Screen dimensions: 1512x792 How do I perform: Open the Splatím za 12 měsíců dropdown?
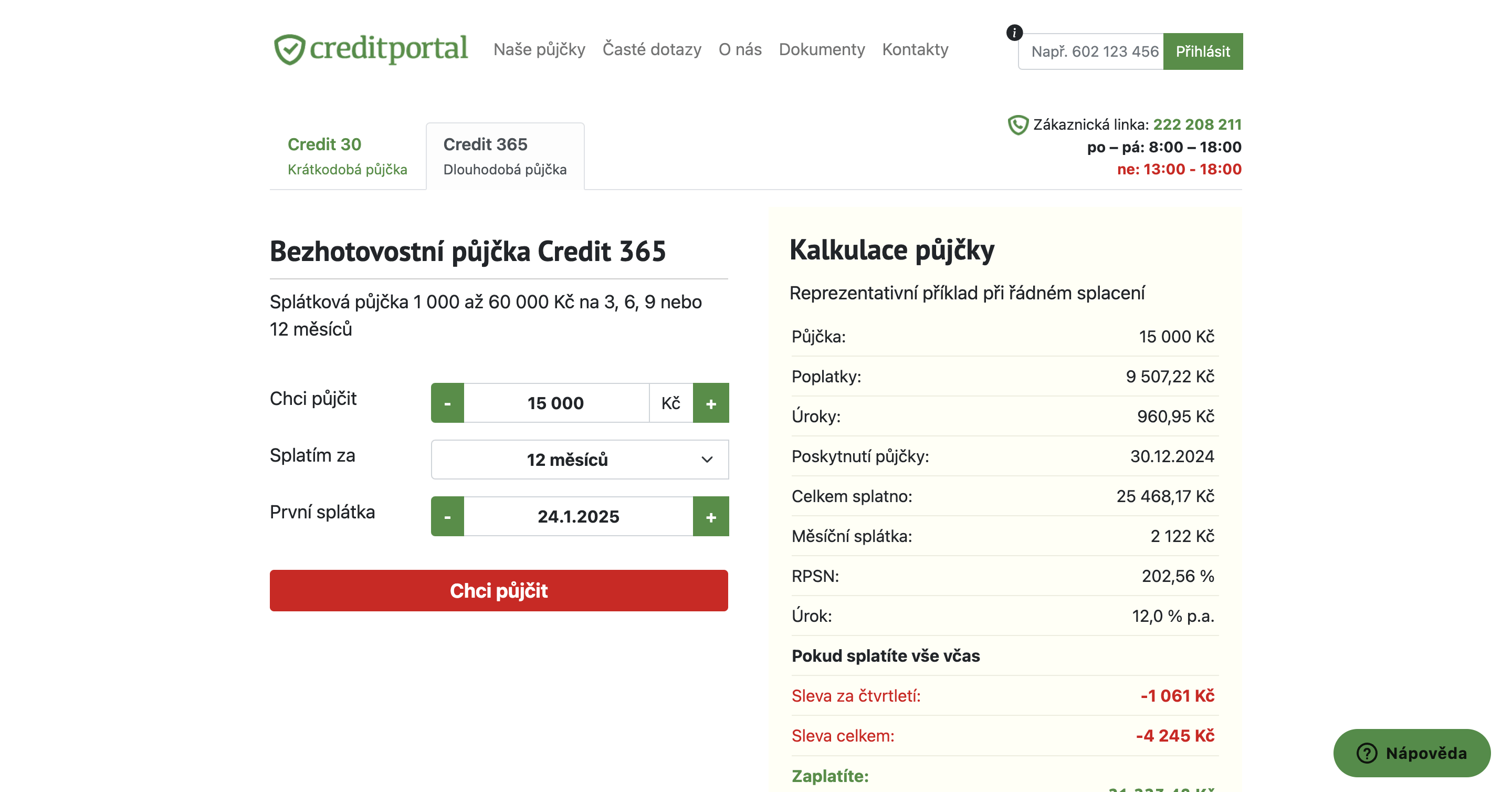[579, 459]
